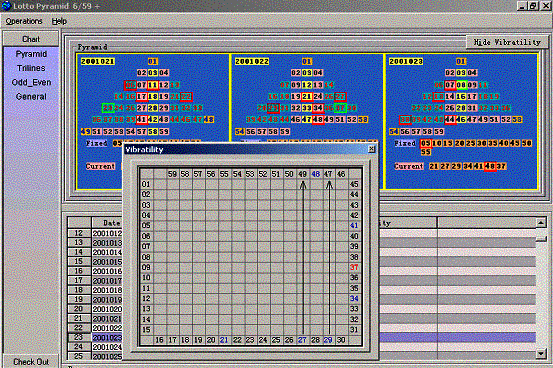The width and height of the screenshot is (553, 368).
Task: Click 16 in Vibratility grid bottom row
Action: pyautogui.click(x=159, y=340)
